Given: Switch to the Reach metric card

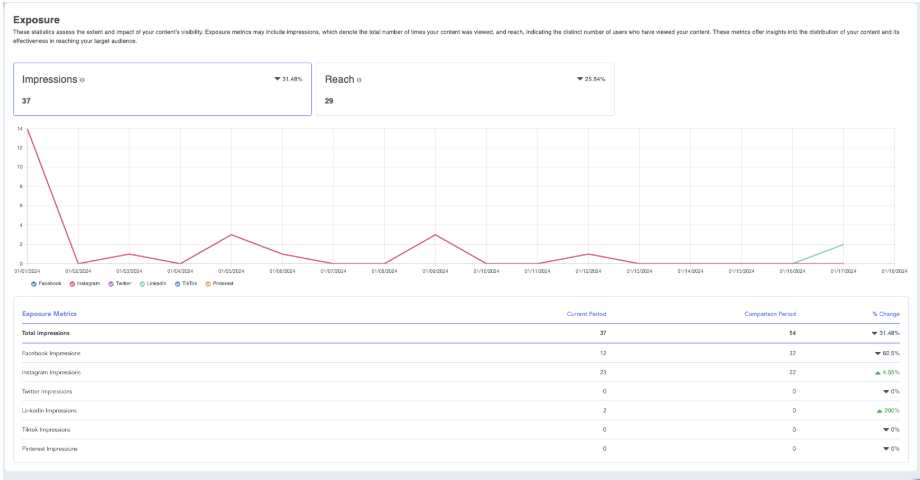Looking at the screenshot, I should pos(465,90).
